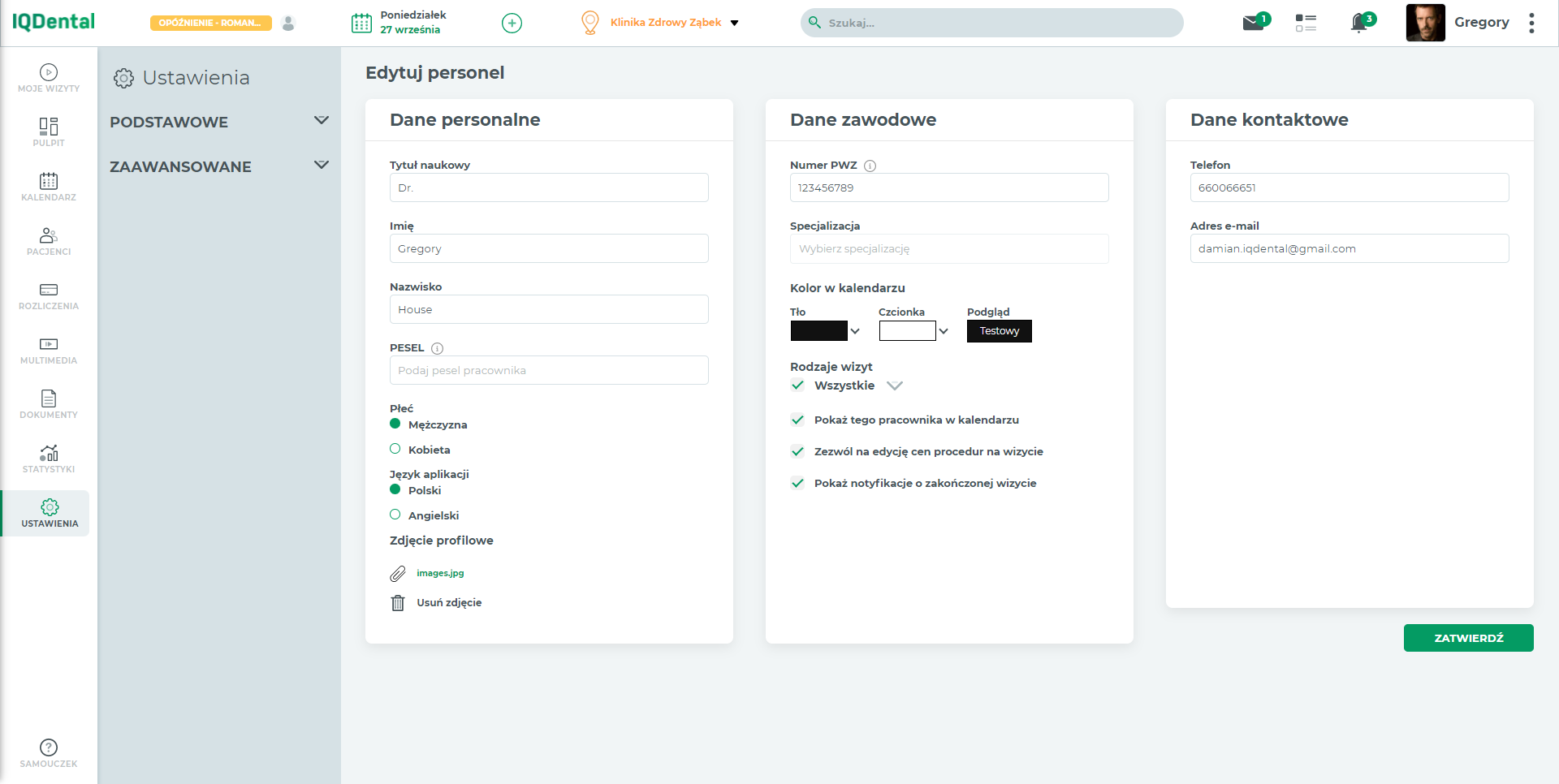The width and height of the screenshot is (1559, 784).
Task: Click Poniedziałek 27 września date text
Action: [x=413, y=22]
